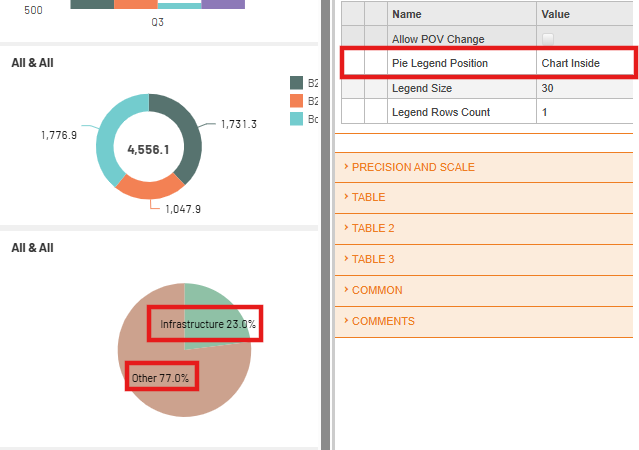Image resolution: width=639 pixels, height=450 pixels.
Task: Click the dark green legend swatch
Action: (296, 83)
